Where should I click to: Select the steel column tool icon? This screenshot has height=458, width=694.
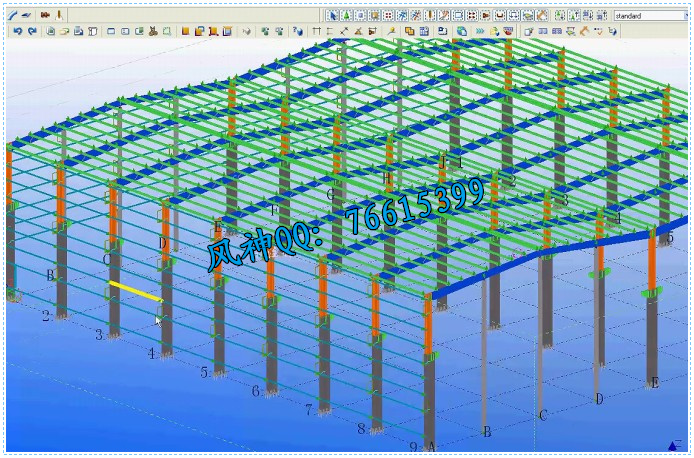point(59,16)
